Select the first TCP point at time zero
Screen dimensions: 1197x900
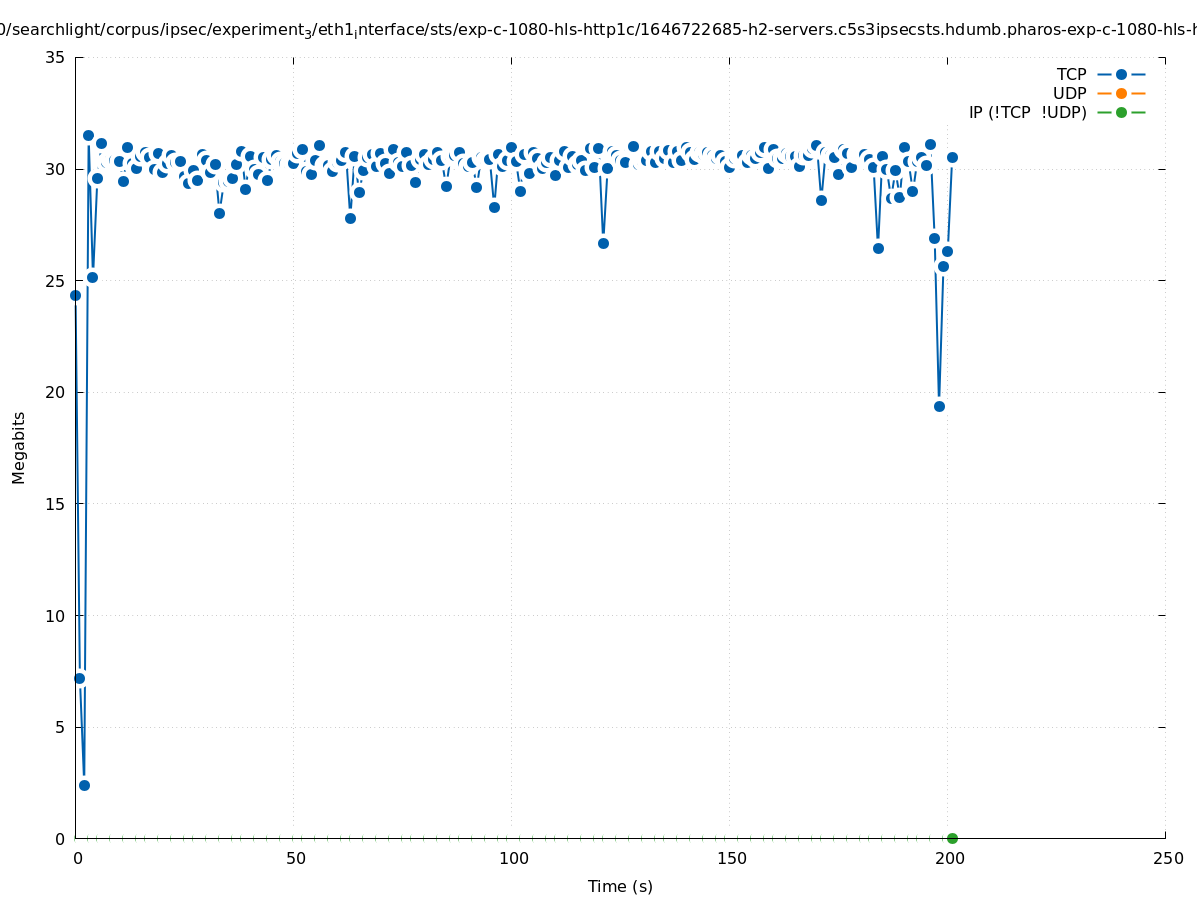[x=75, y=295]
